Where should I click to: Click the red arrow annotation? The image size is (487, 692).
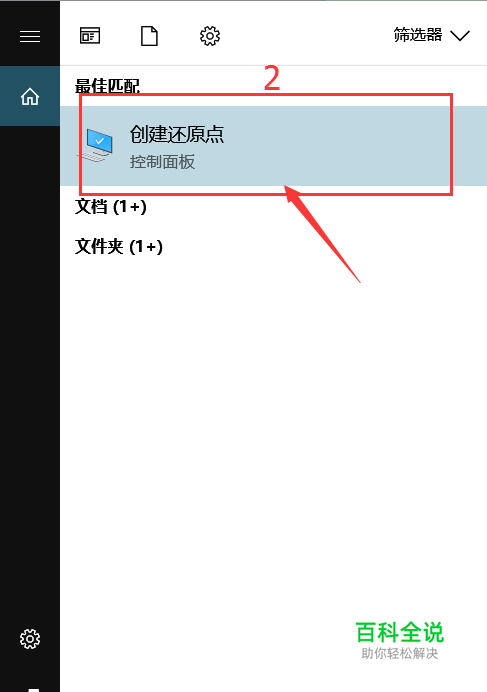(322, 234)
